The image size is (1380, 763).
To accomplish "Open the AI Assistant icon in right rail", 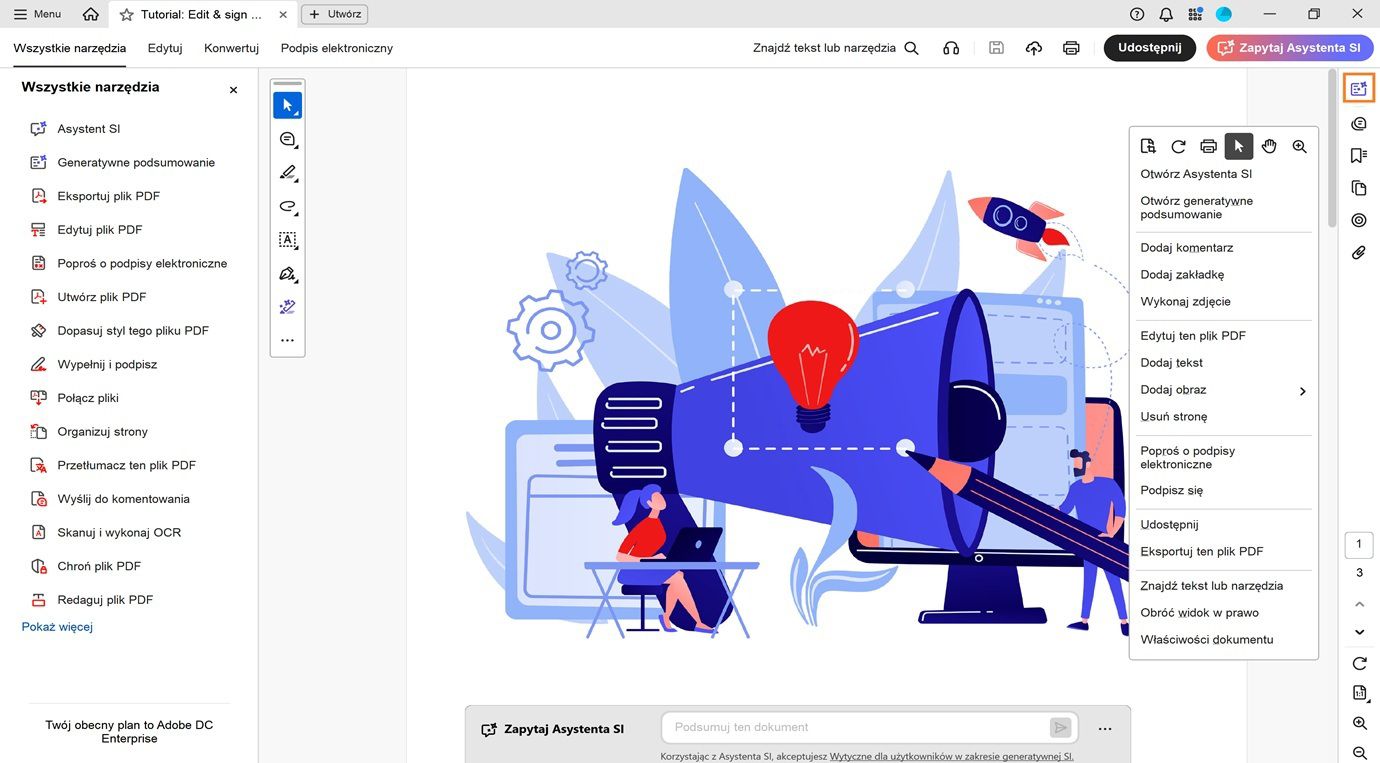I will coord(1358,89).
